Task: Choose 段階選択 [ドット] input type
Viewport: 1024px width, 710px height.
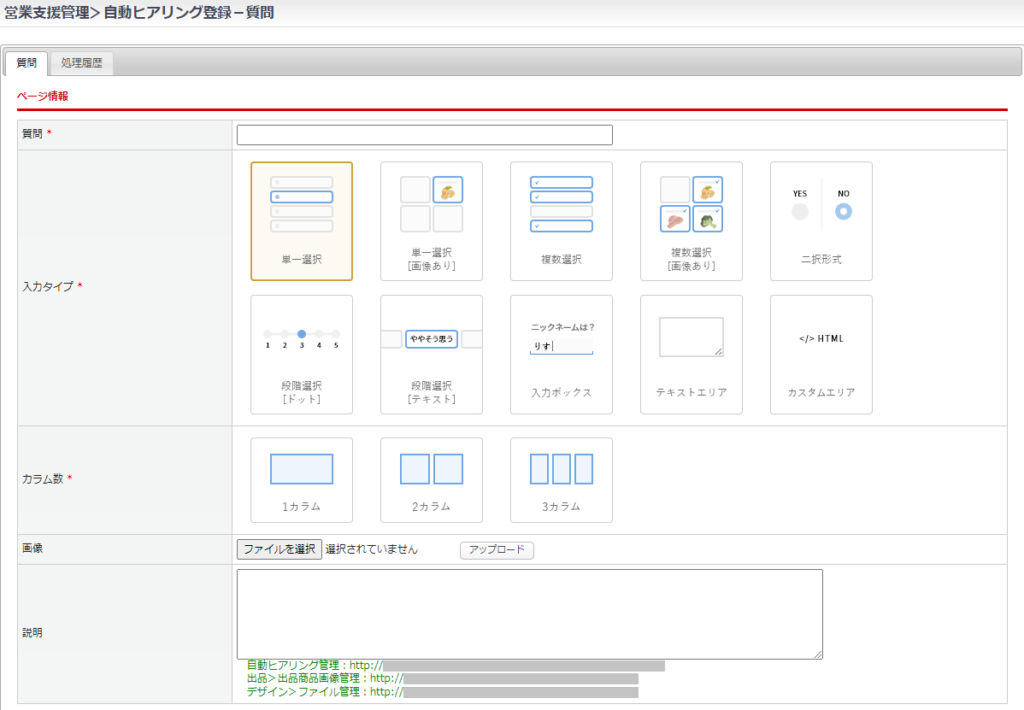Action: [x=301, y=354]
